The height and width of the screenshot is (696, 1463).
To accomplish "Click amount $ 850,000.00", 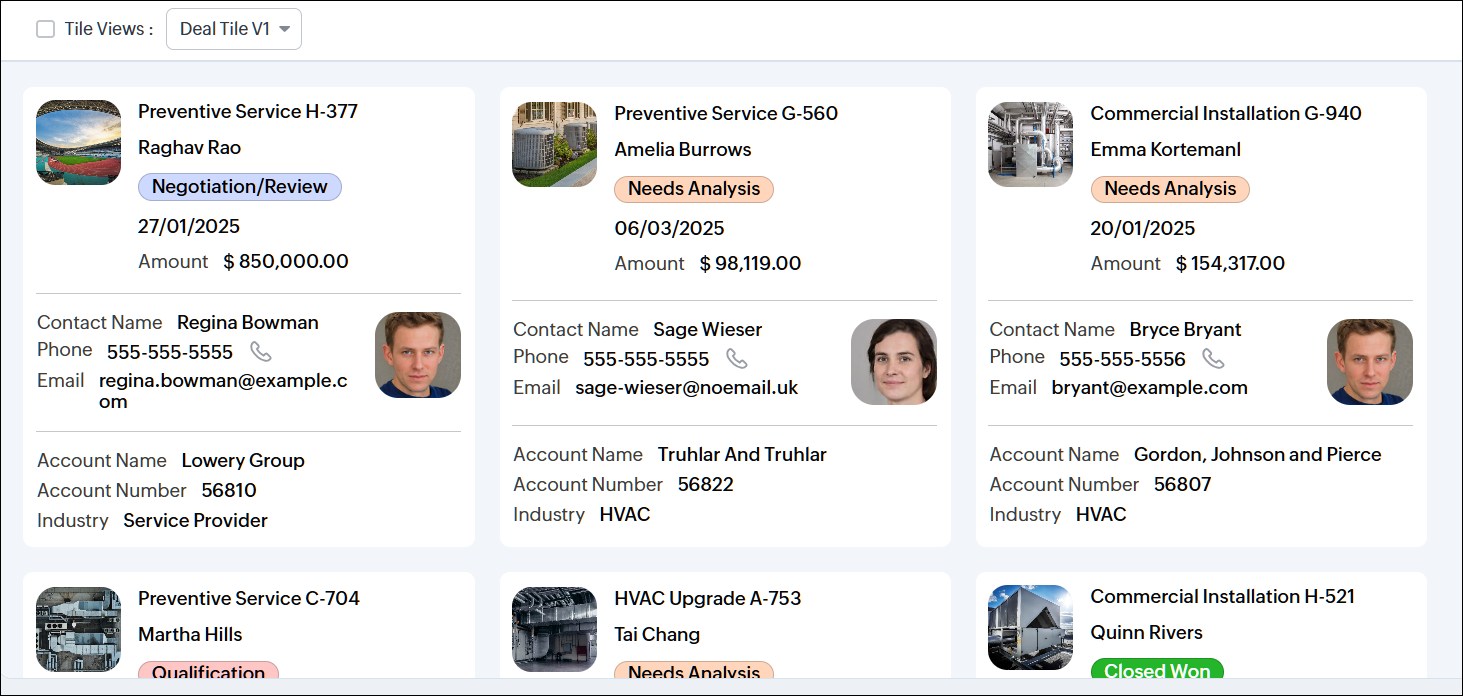I will pyautogui.click(x=286, y=261).
